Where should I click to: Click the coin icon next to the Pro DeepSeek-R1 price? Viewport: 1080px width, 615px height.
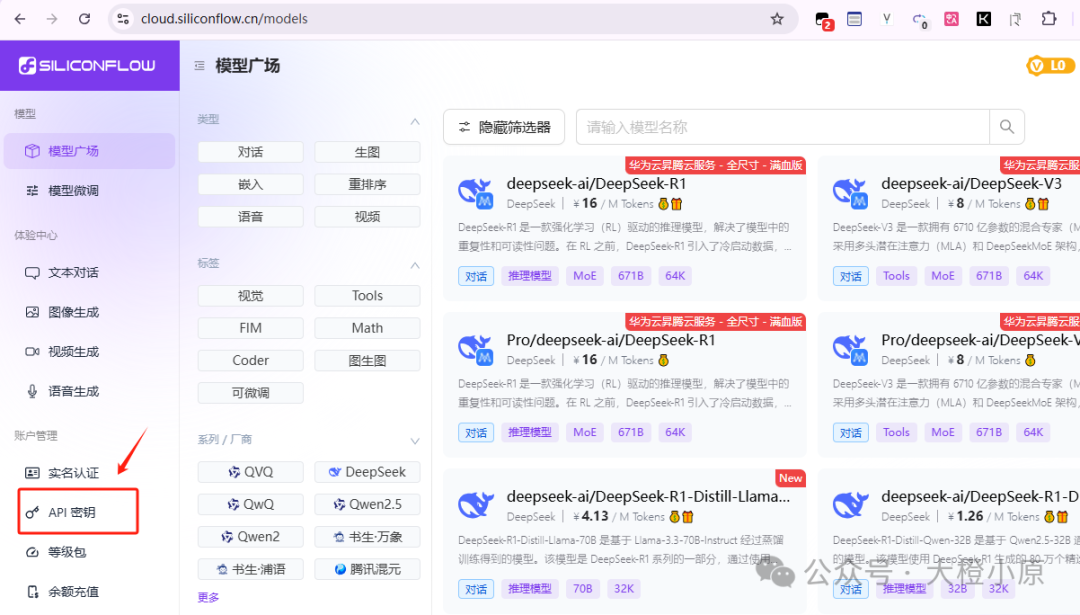pyautogui.click(x=663, y=360)
